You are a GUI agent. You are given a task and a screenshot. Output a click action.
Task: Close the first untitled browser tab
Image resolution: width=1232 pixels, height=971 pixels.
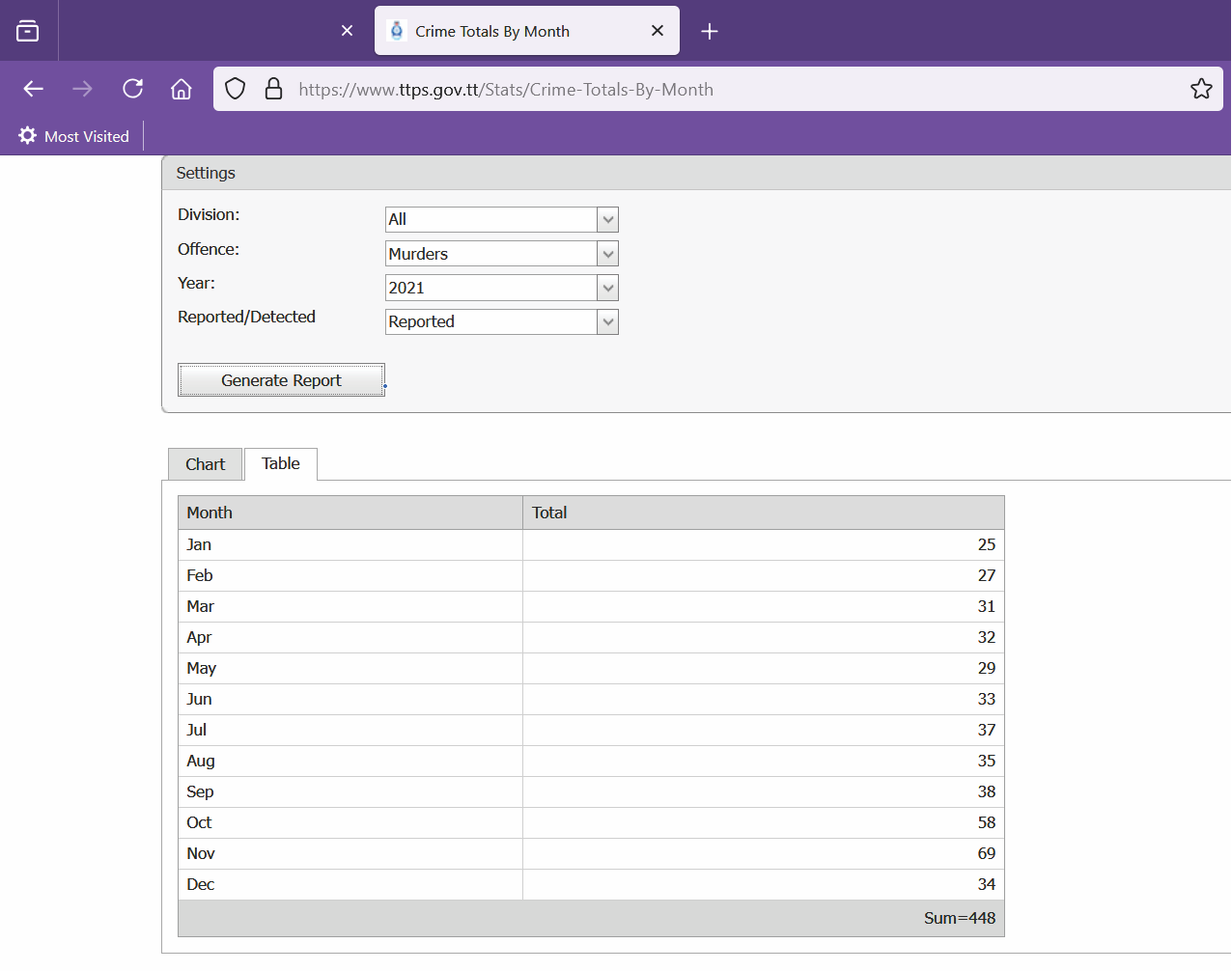point(348,31)
